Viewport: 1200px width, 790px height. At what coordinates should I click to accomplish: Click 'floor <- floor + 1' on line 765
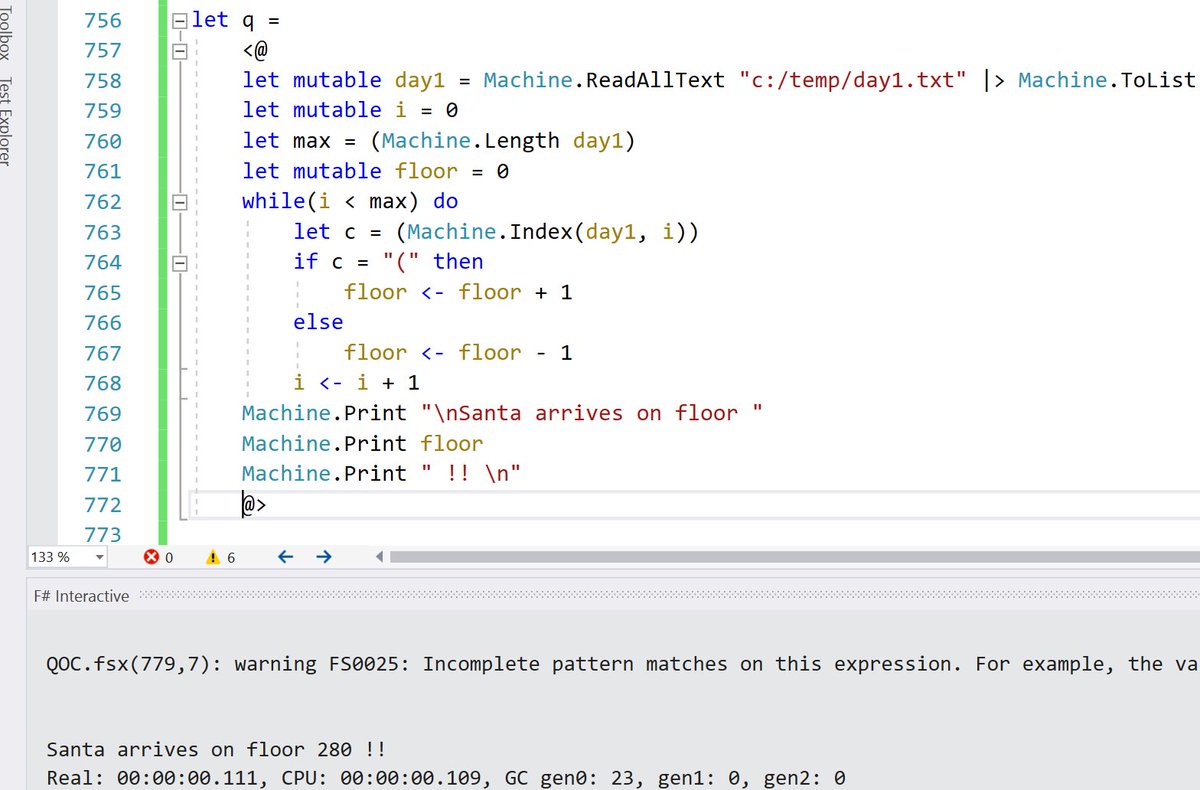(x=458, y=292)
